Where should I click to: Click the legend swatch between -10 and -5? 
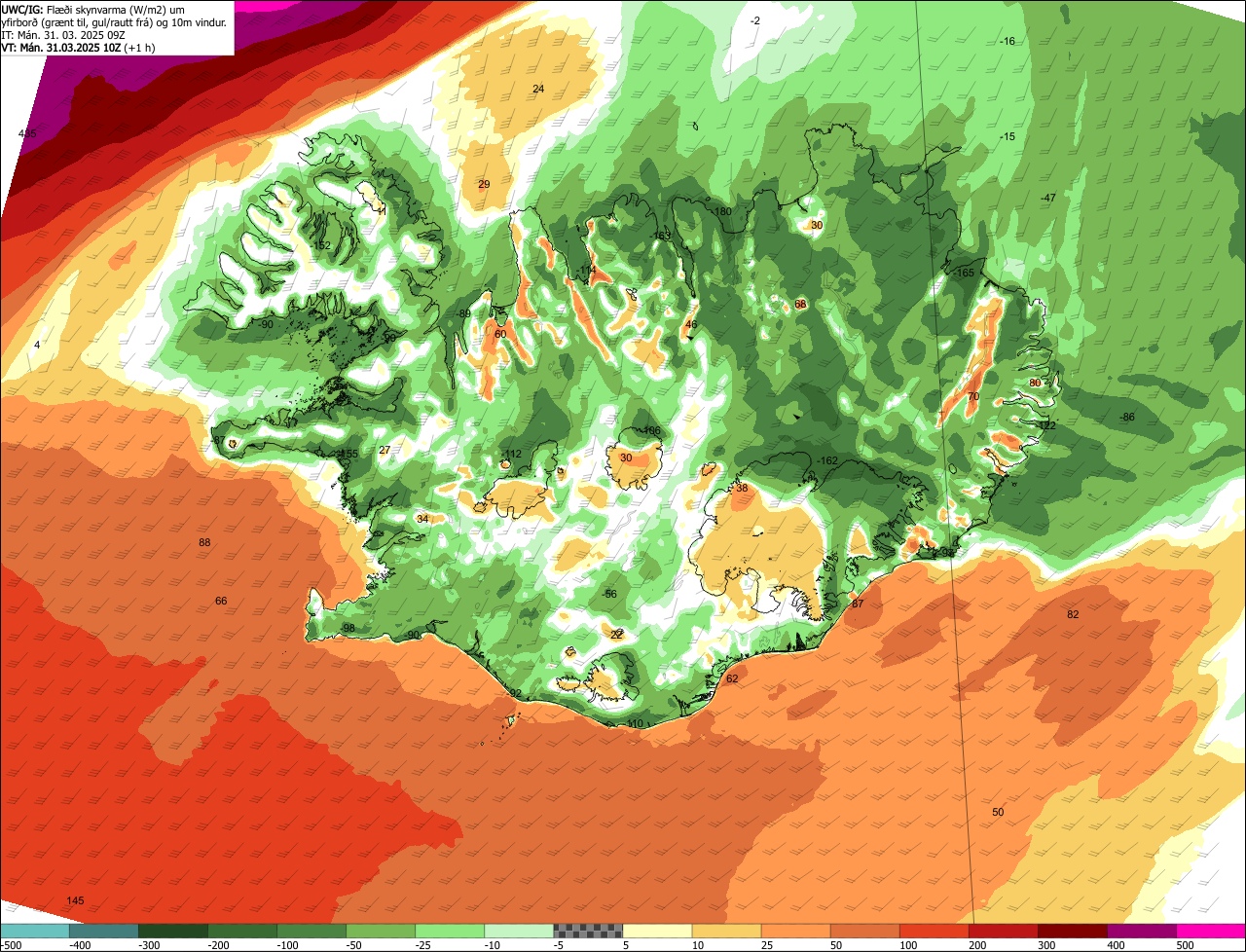pyautogui.click(x=519, y=931)
